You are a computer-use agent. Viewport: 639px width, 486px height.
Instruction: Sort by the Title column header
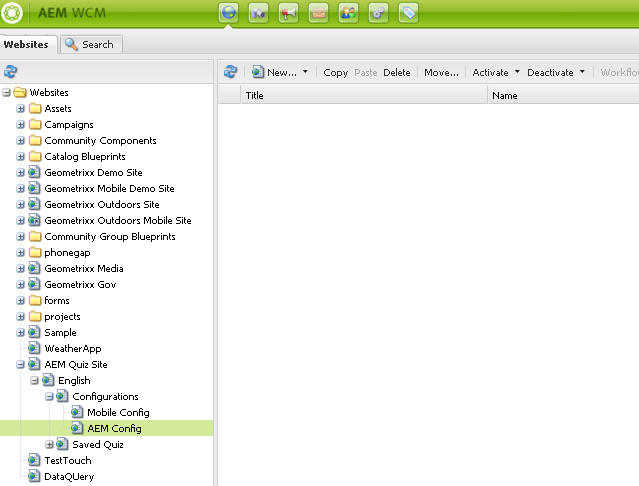364,95
